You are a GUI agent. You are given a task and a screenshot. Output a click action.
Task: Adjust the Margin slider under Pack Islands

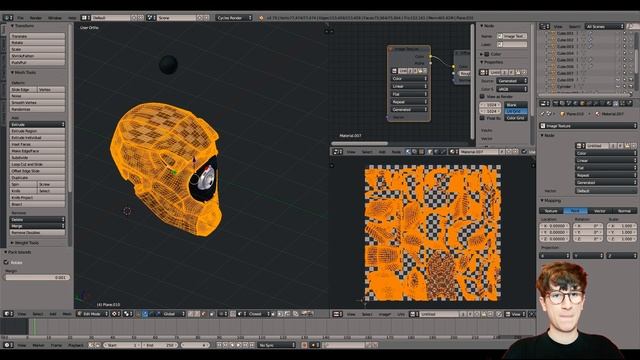pos(37,278)
